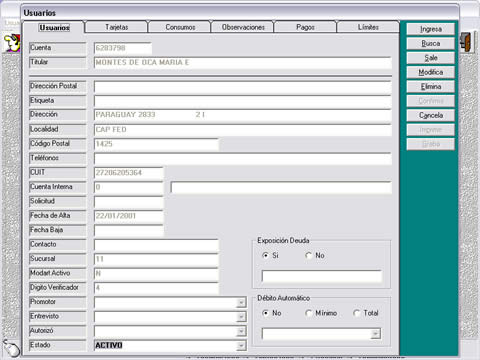
Task: Open the Entrevistó dropdown
Action: coord(241,317)
